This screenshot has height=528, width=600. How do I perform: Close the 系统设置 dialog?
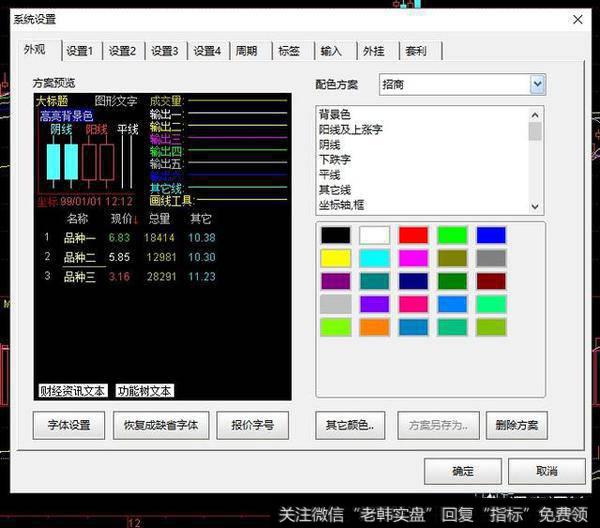[578, 20]
